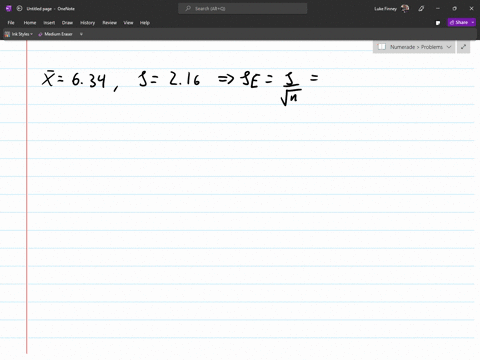Image resolution: width=480 pixels, height=360 pixels.
Task: Toggle full page view with expand arrows
Action: pos(463,47)
